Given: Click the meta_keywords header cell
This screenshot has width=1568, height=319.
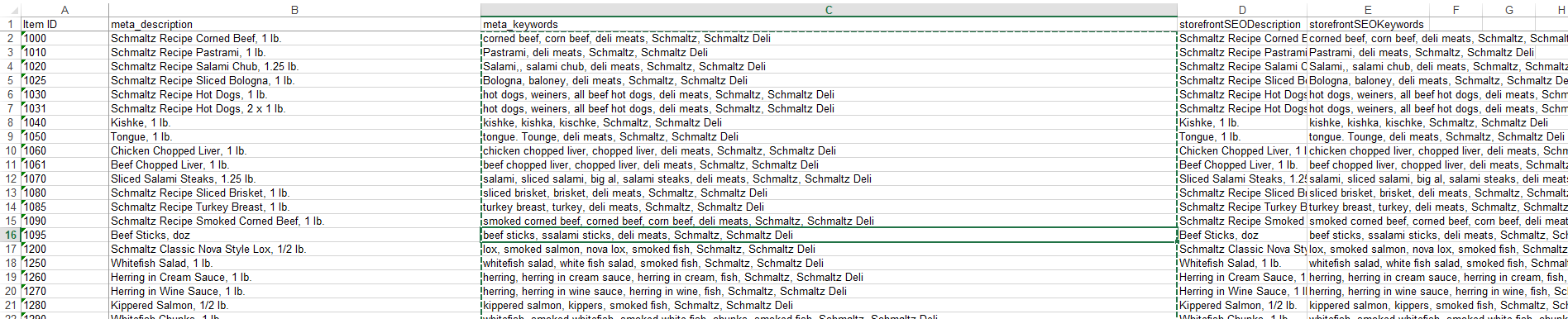Looking at the screenshot, I should point(829,24).
